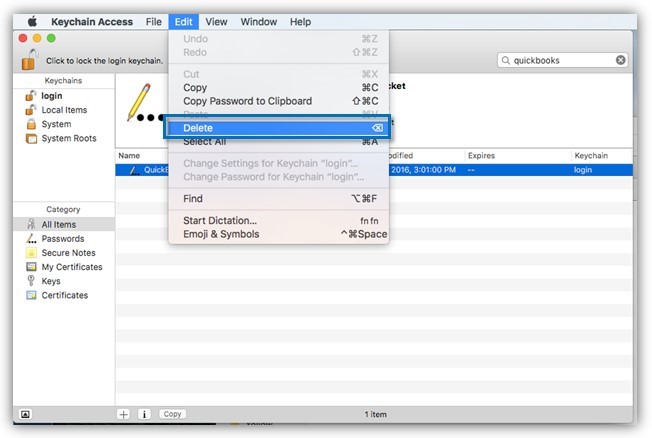
Task: Select the login keychain in sidebar
Action: (52, 96)
